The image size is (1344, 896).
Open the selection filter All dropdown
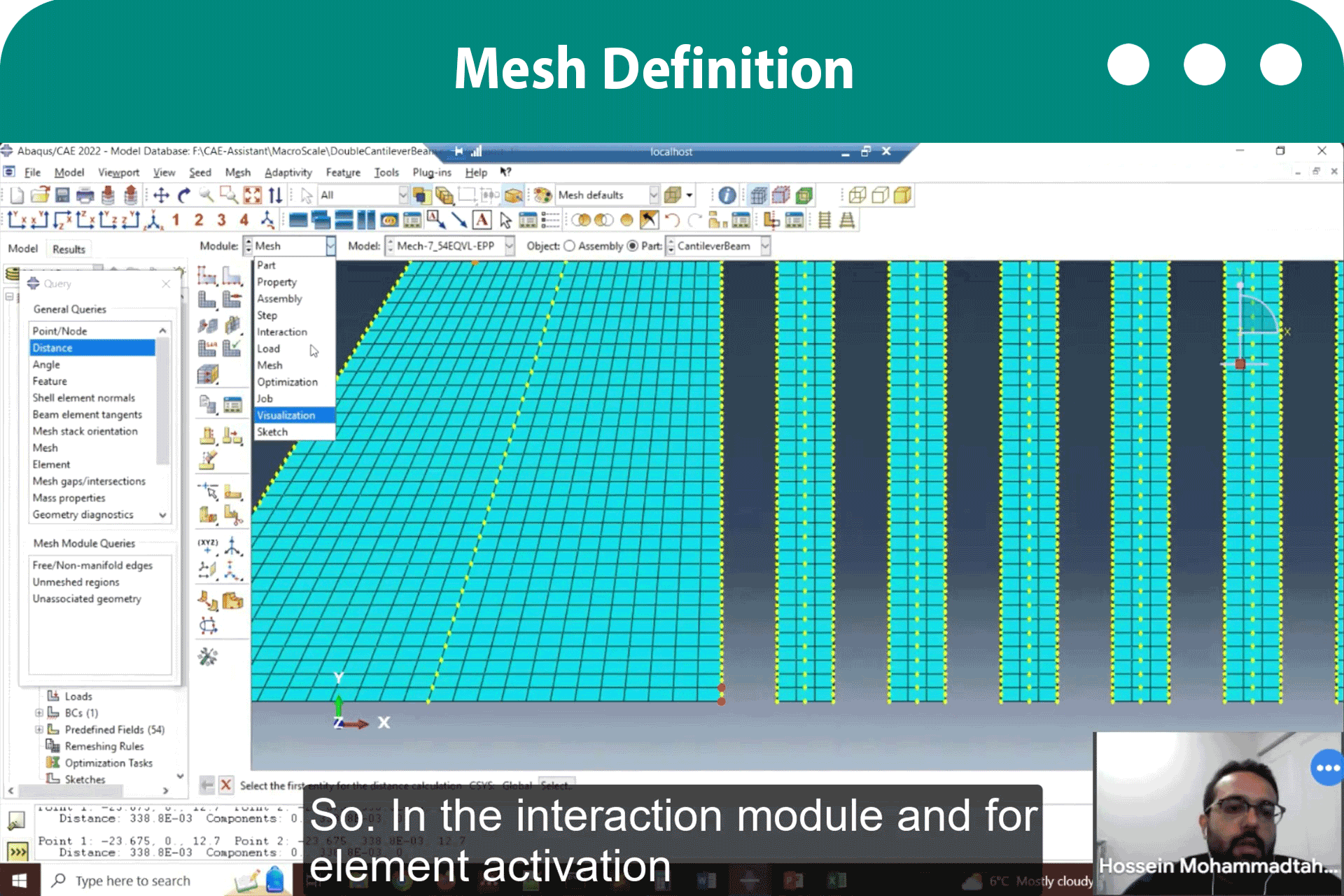coord(403,195)
